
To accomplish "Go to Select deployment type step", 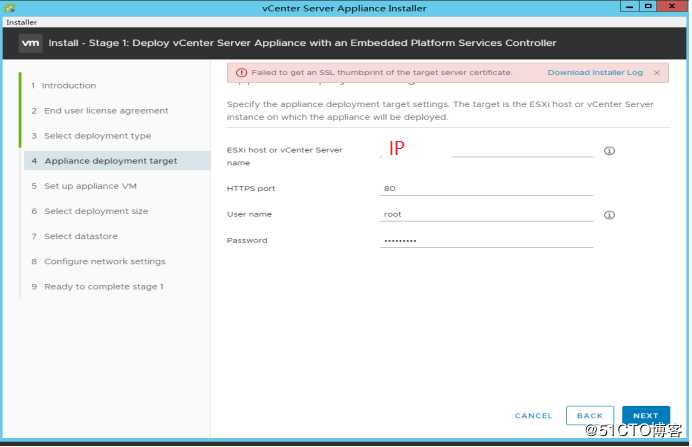I will (x=91, y=136).
